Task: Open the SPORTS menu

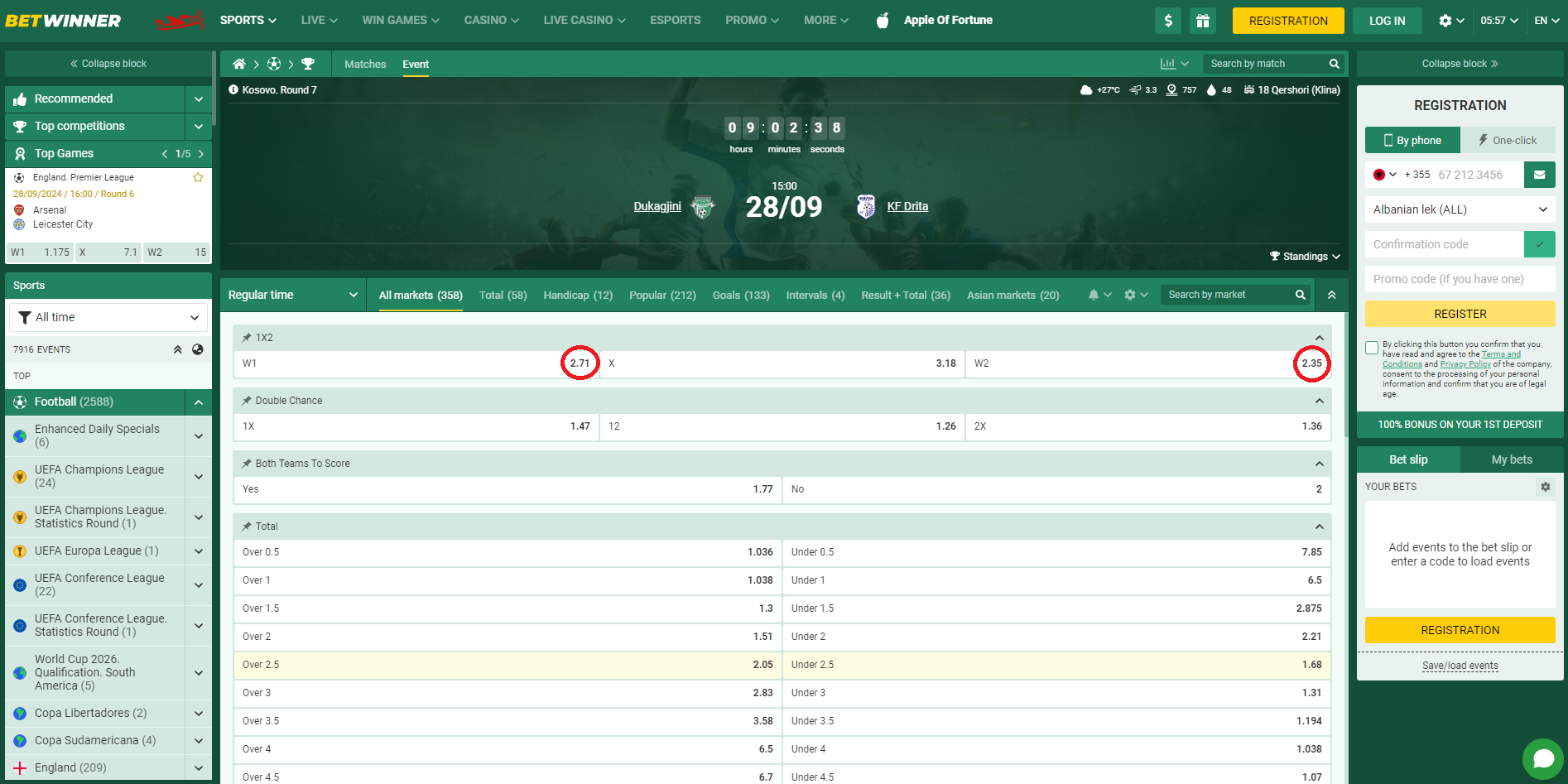Action: 248,20
